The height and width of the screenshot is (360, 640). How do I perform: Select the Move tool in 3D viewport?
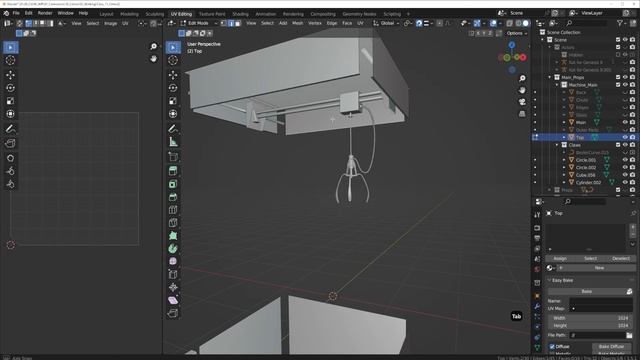point(173,75)
